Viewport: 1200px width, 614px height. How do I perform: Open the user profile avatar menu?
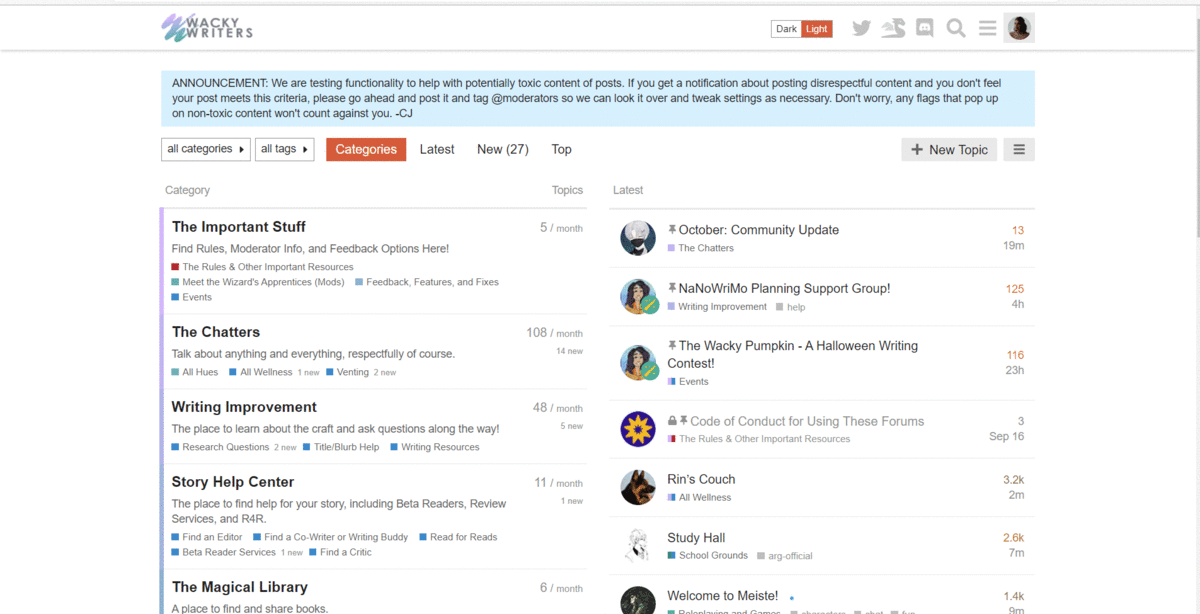[x=1019, y=28]
